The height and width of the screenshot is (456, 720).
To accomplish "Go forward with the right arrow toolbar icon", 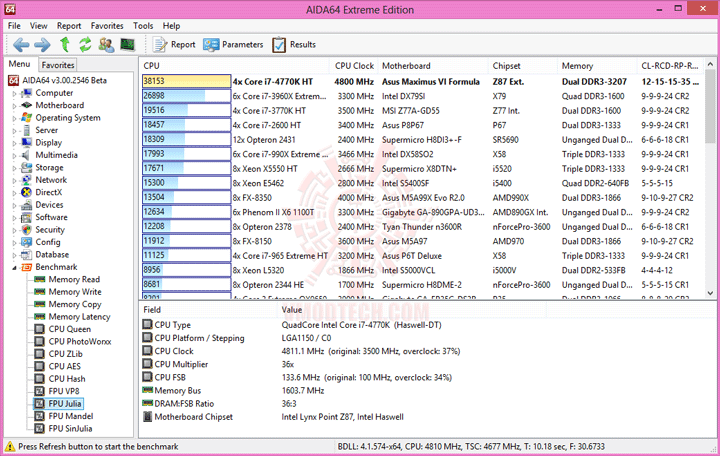I will pos(42,45).
